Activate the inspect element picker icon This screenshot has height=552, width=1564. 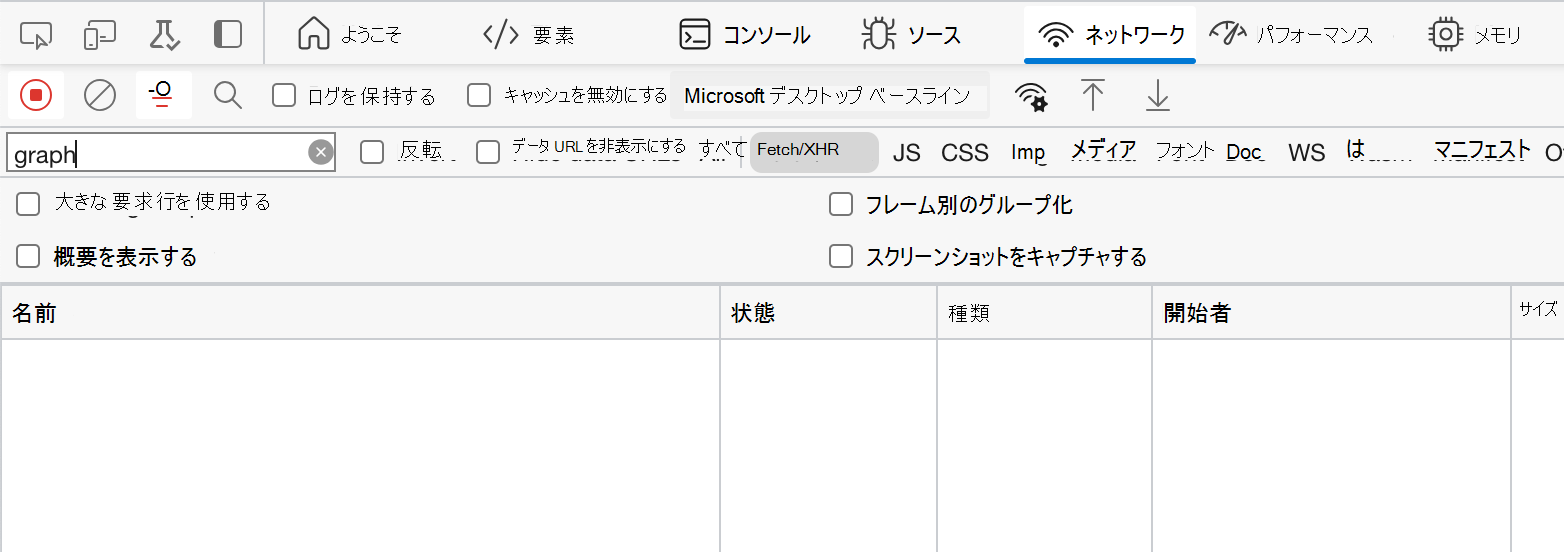[36, 35]
